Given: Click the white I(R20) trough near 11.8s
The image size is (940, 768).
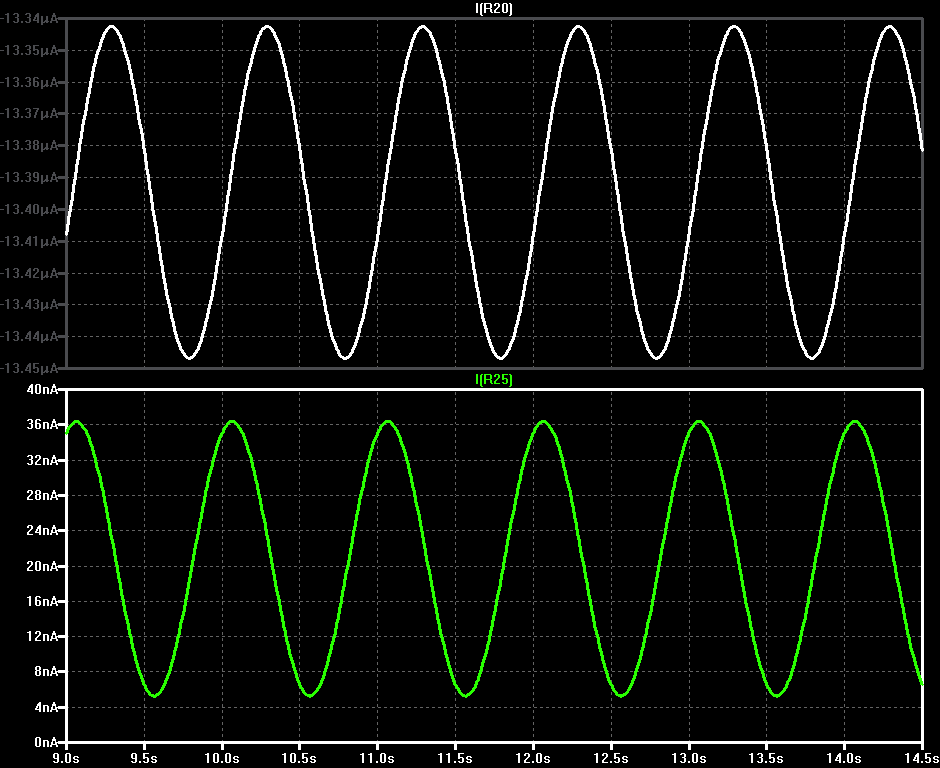Looking at the screenshot, I should [x=501, y=358].
